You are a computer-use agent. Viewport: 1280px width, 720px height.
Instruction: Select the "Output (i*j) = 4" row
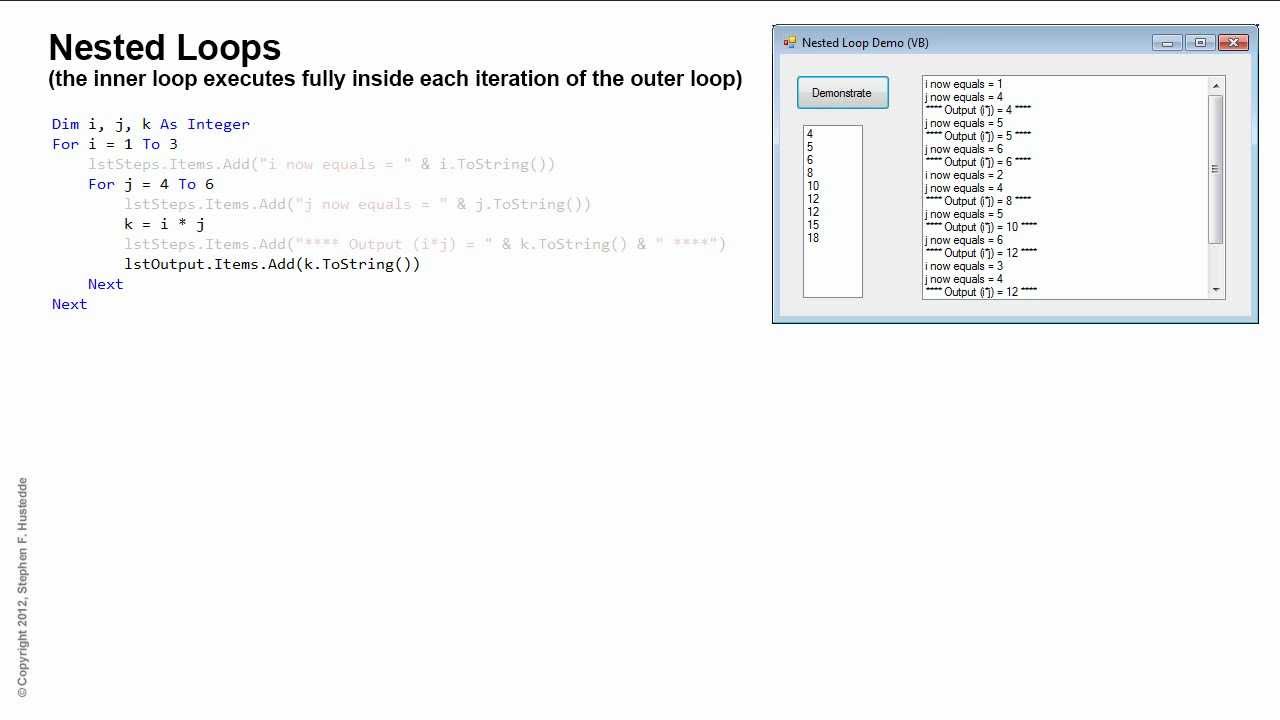click(x=1066, y=110)
